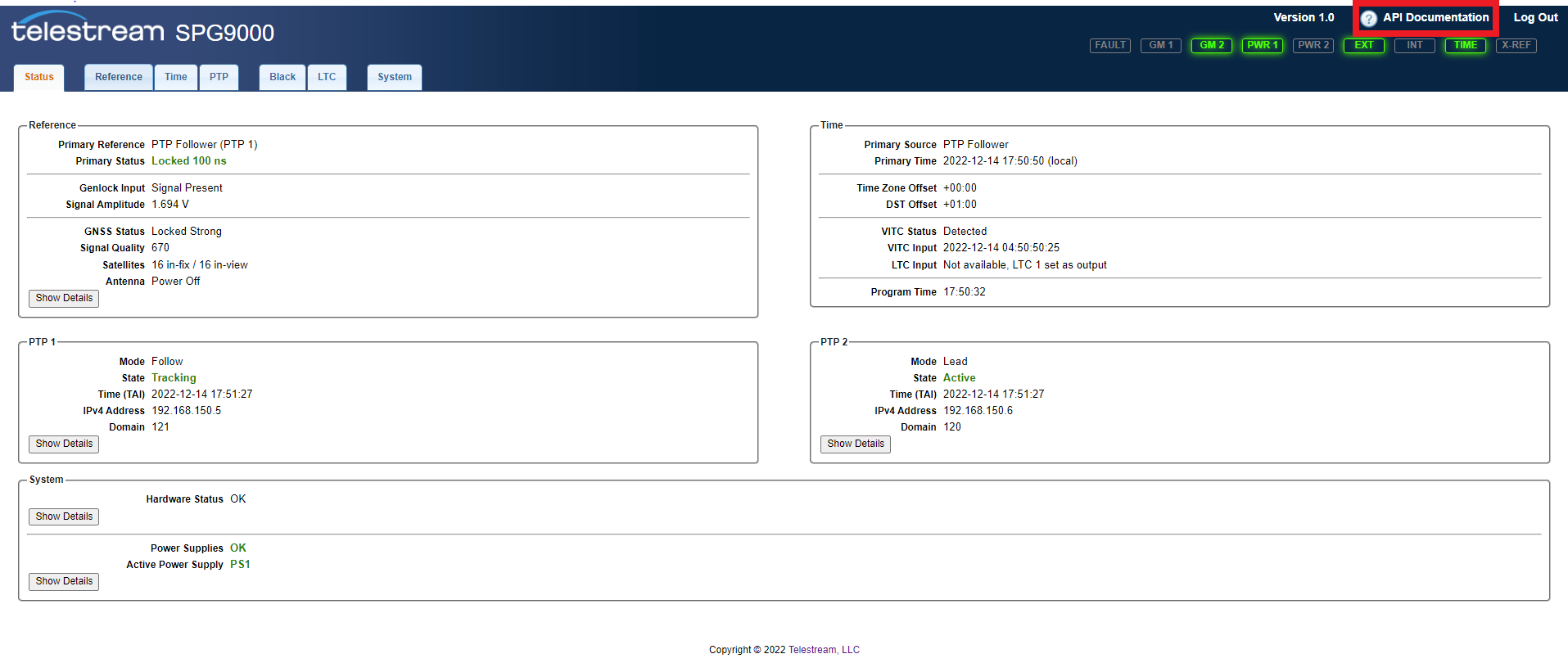Click Power Supplies 'OK' value

tap(238, 548)
